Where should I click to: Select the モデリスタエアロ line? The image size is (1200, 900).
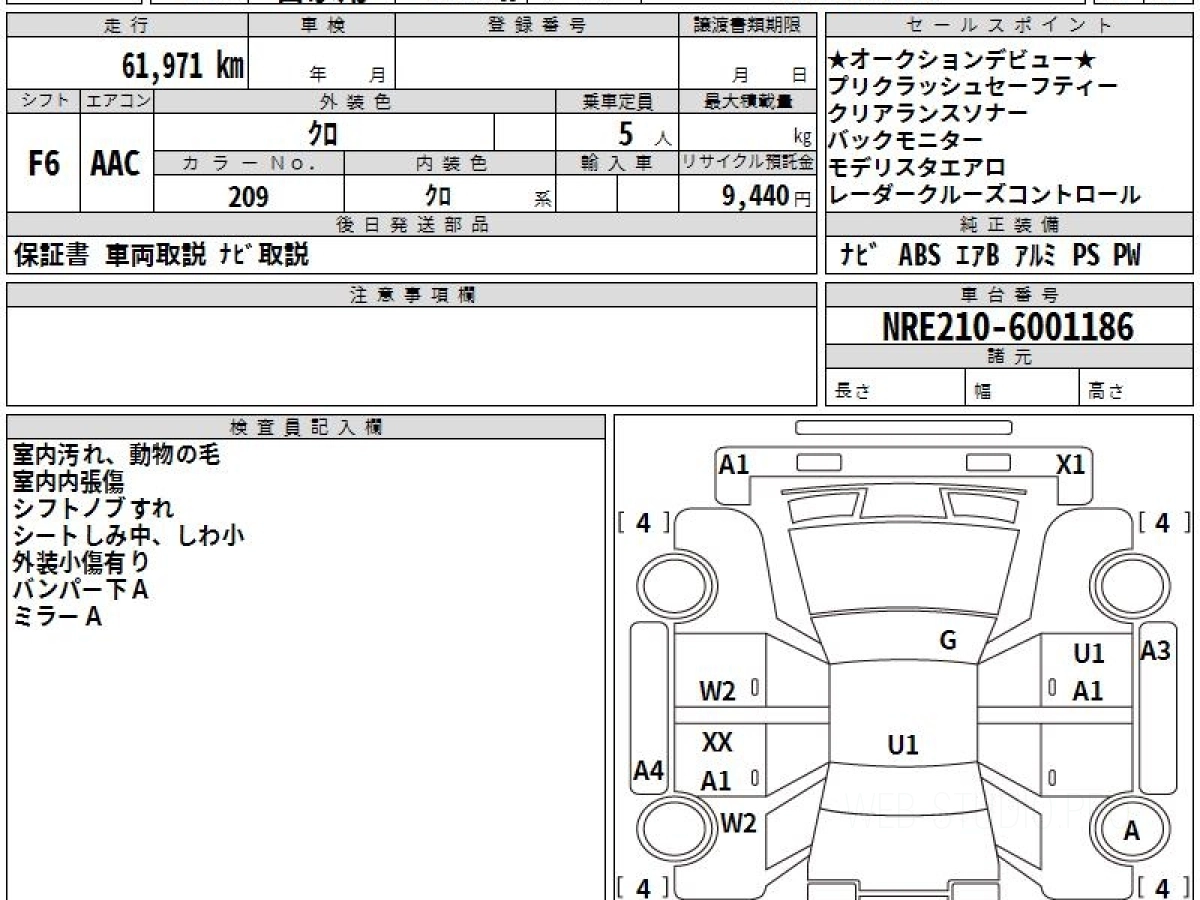click(x=916, y=168)
